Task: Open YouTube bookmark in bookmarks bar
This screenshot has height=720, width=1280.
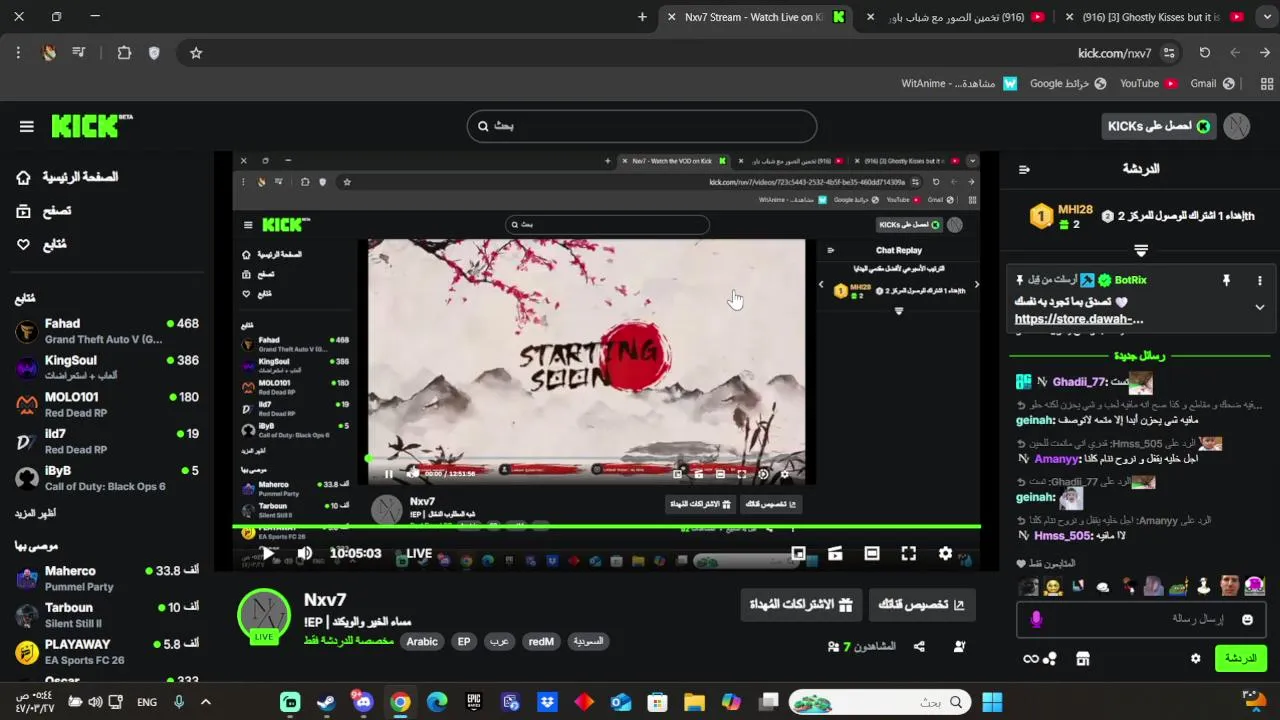Action: [1147, 84]
